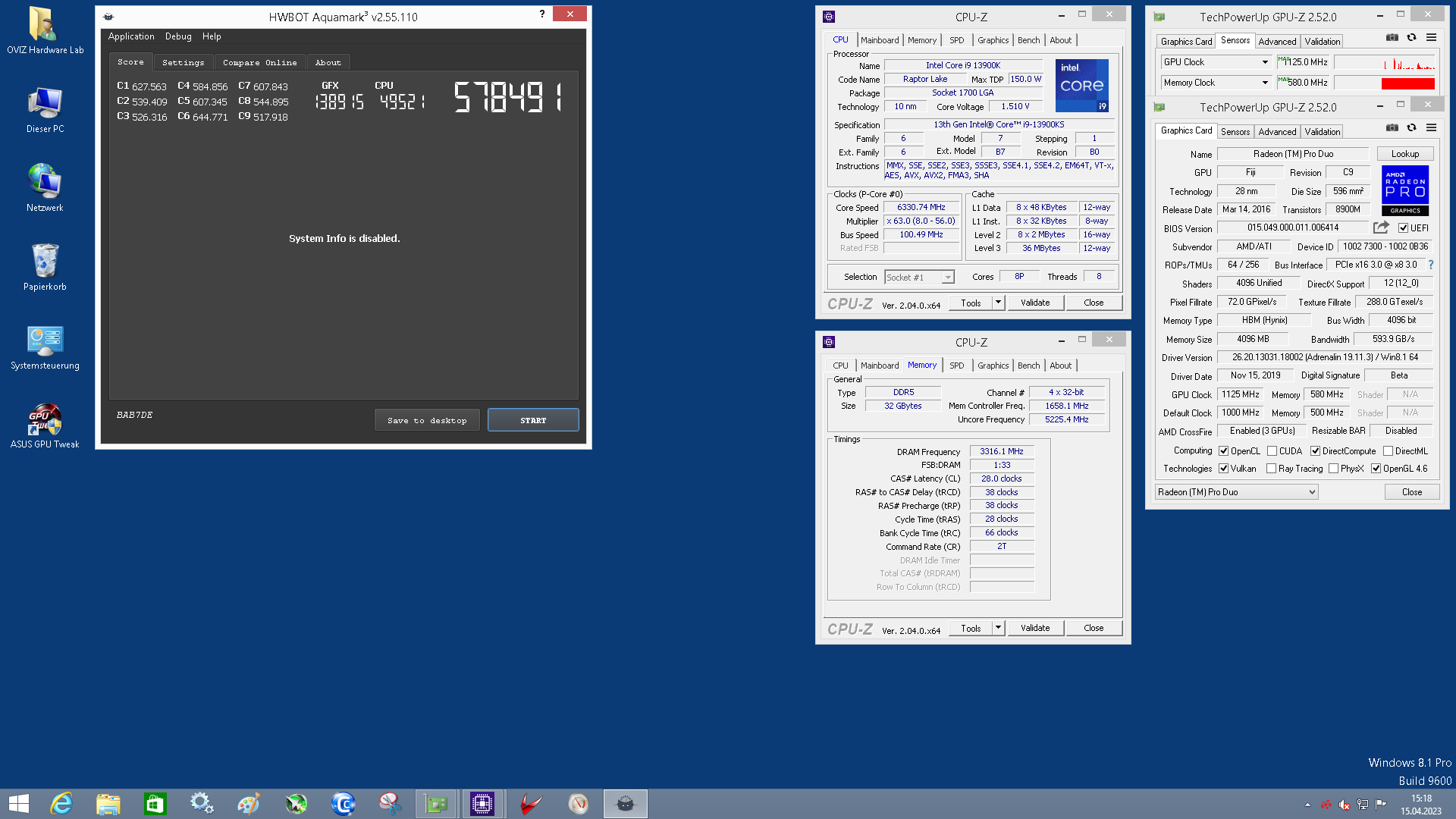The height and width of the screenshot is (819, 1456).
Task: Click the BIOS Version export share icon
Action: click(x=1381, y=227)
